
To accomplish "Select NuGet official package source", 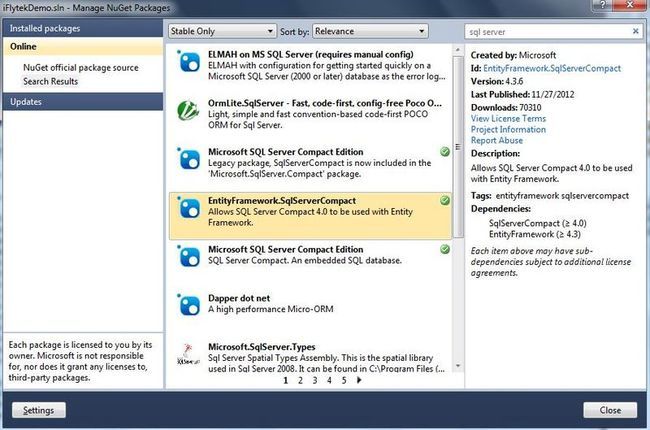I will pyautogui.click(x=81, y=68).
